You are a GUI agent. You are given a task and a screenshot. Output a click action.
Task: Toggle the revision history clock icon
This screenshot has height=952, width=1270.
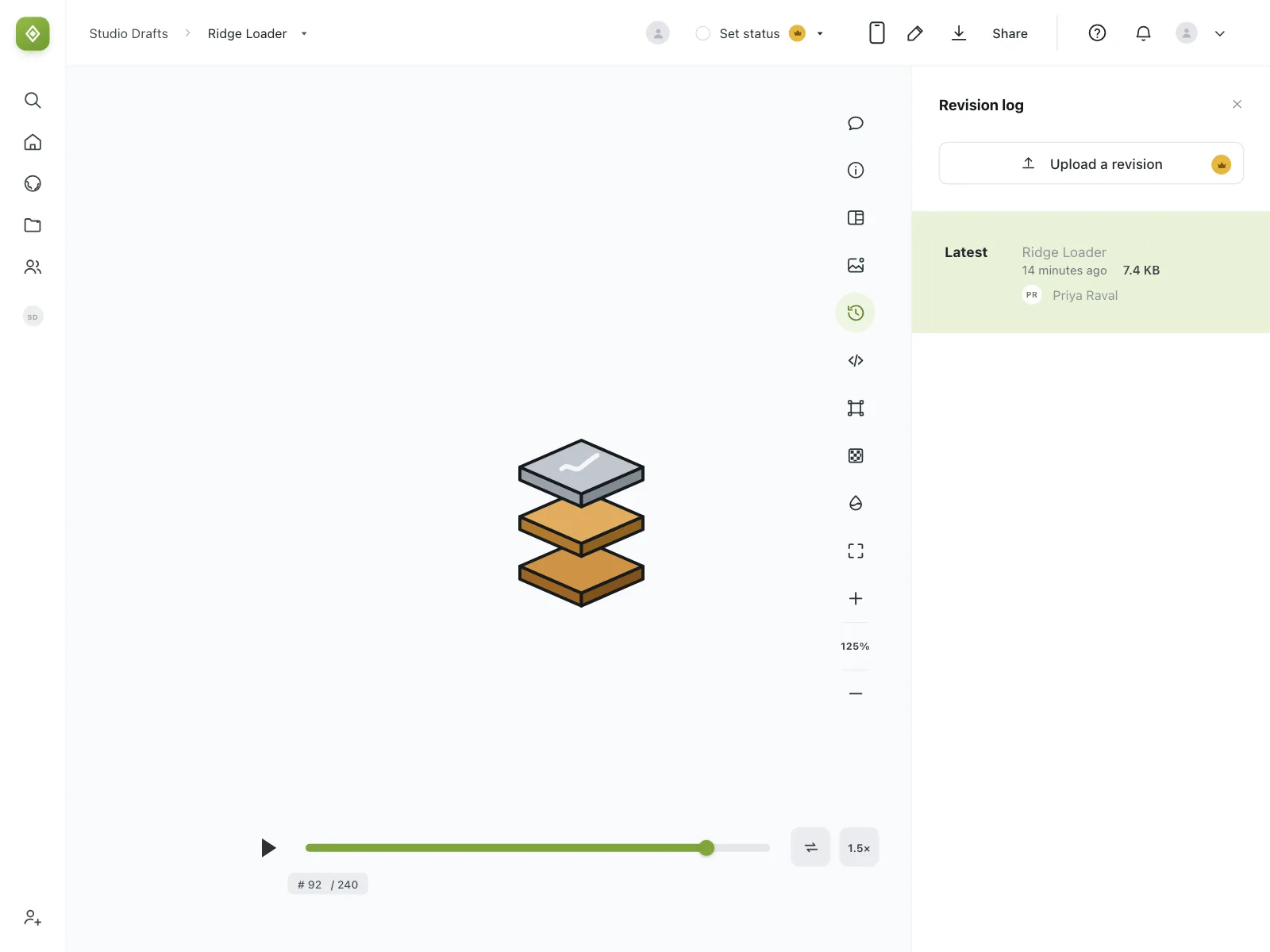point(856,313)
